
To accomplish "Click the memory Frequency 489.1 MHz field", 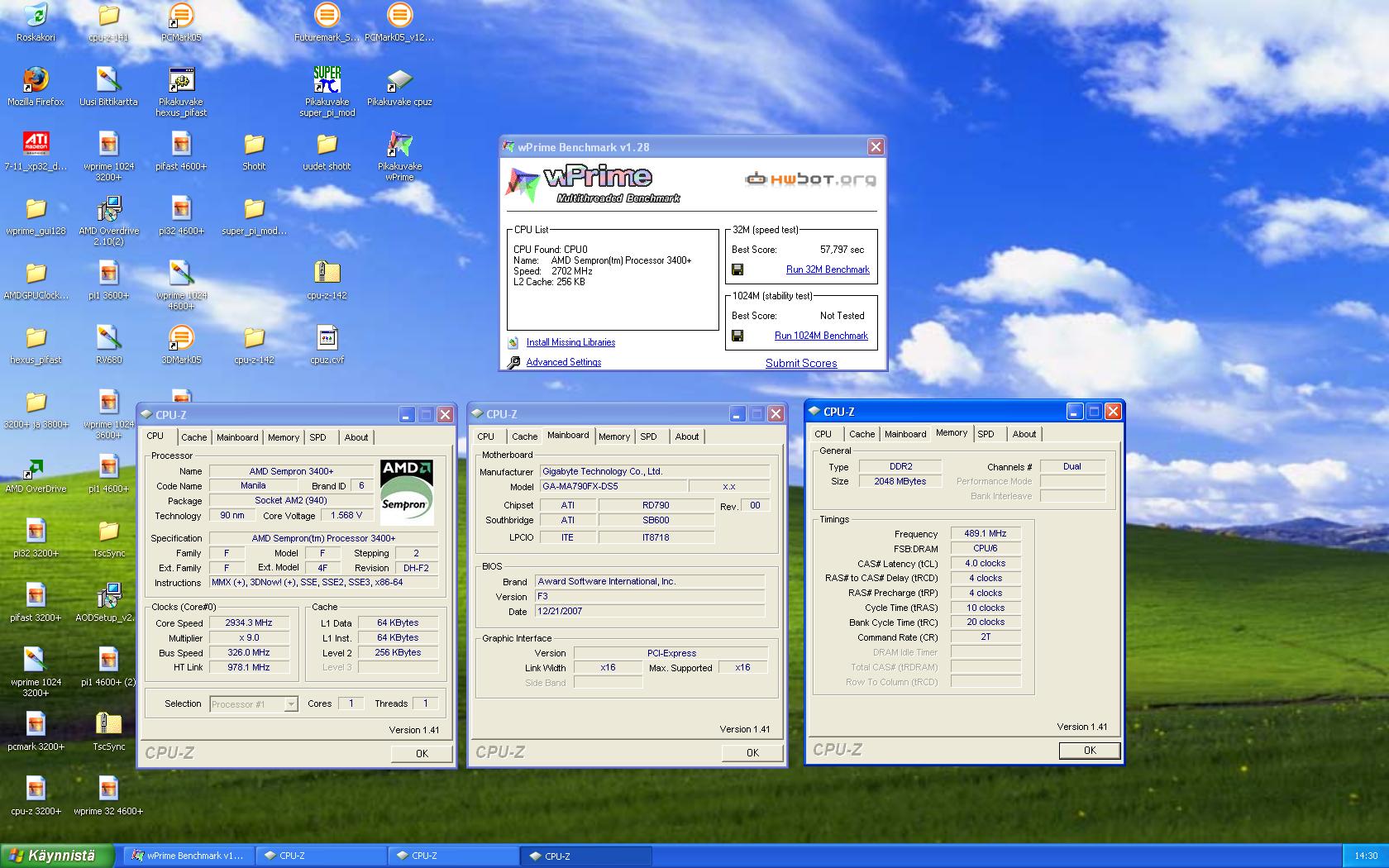I will [986, 533].
